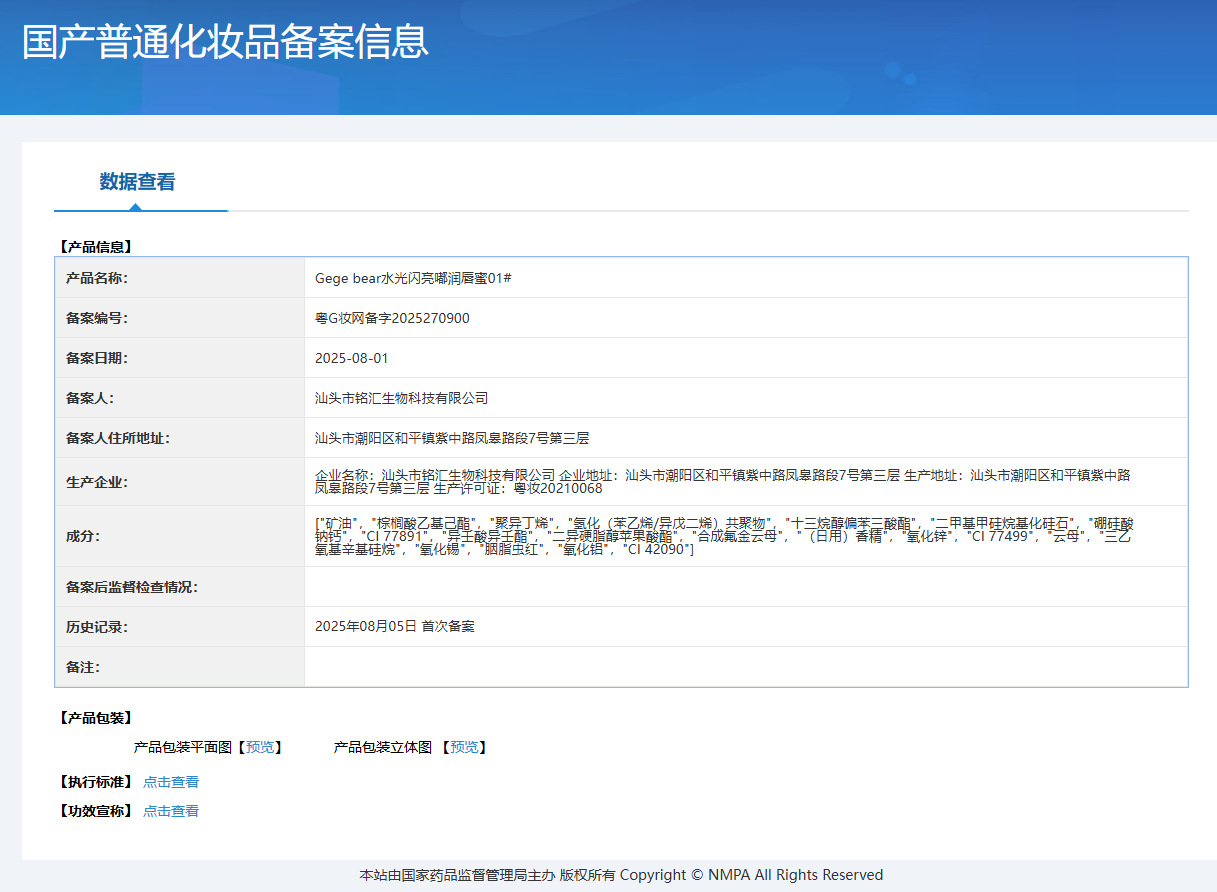Screen dimensions: 1217x892
Task: Click the 历史记录 首次备案 entry
Action: point(395,626)
